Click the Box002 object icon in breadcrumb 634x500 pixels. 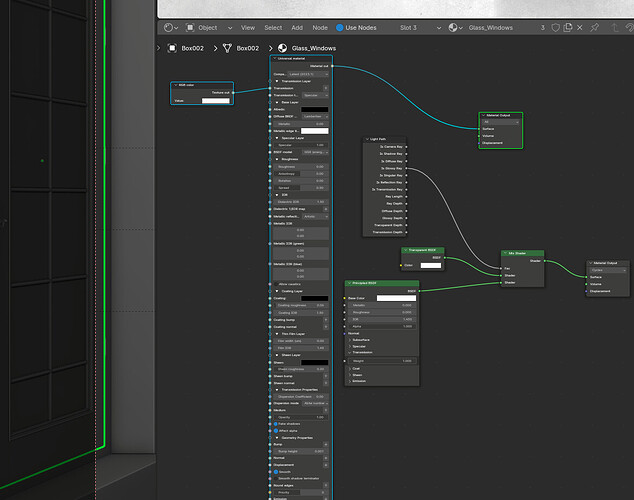coord(172,48)
